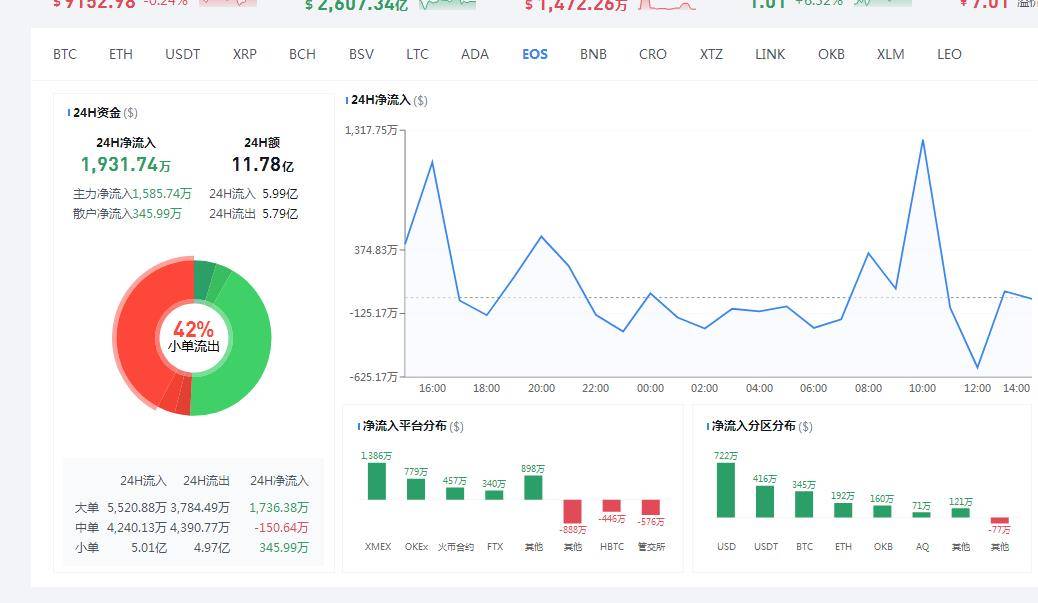Click the 1,931.74万 net inflow value
The height and width of the screenshot is (603, 1038).
126,164
